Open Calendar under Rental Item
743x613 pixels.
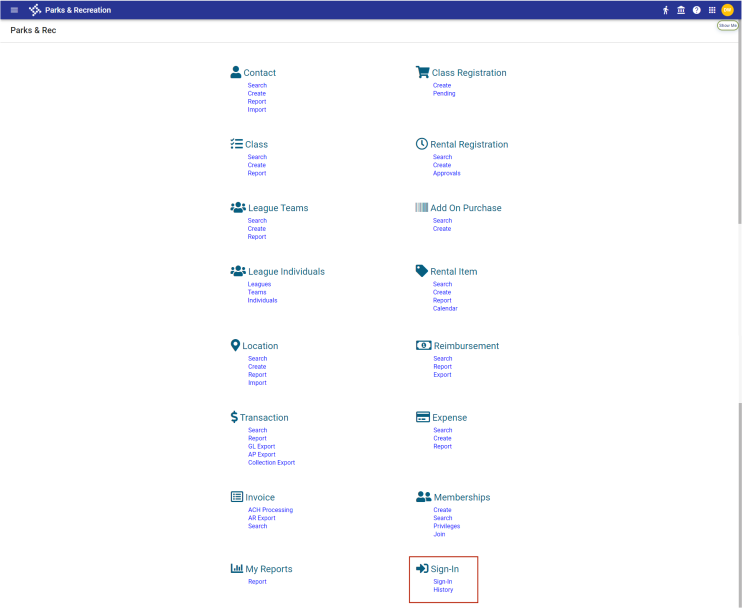click(445, 309)
